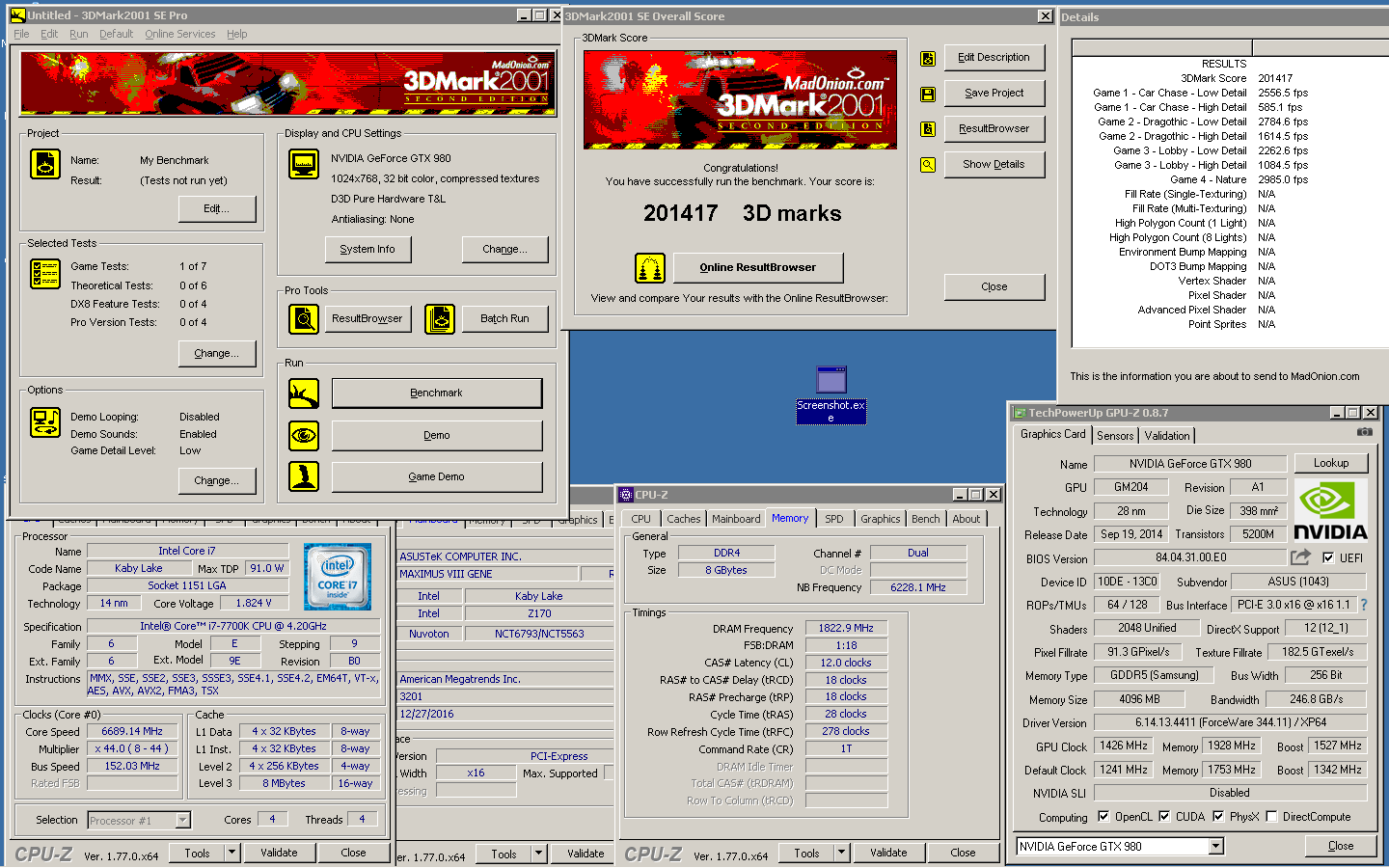Expand the Tools dropdown arrow in middle CPU-Z window
This screenshot has height=868, width=1389.
point(538,854)
